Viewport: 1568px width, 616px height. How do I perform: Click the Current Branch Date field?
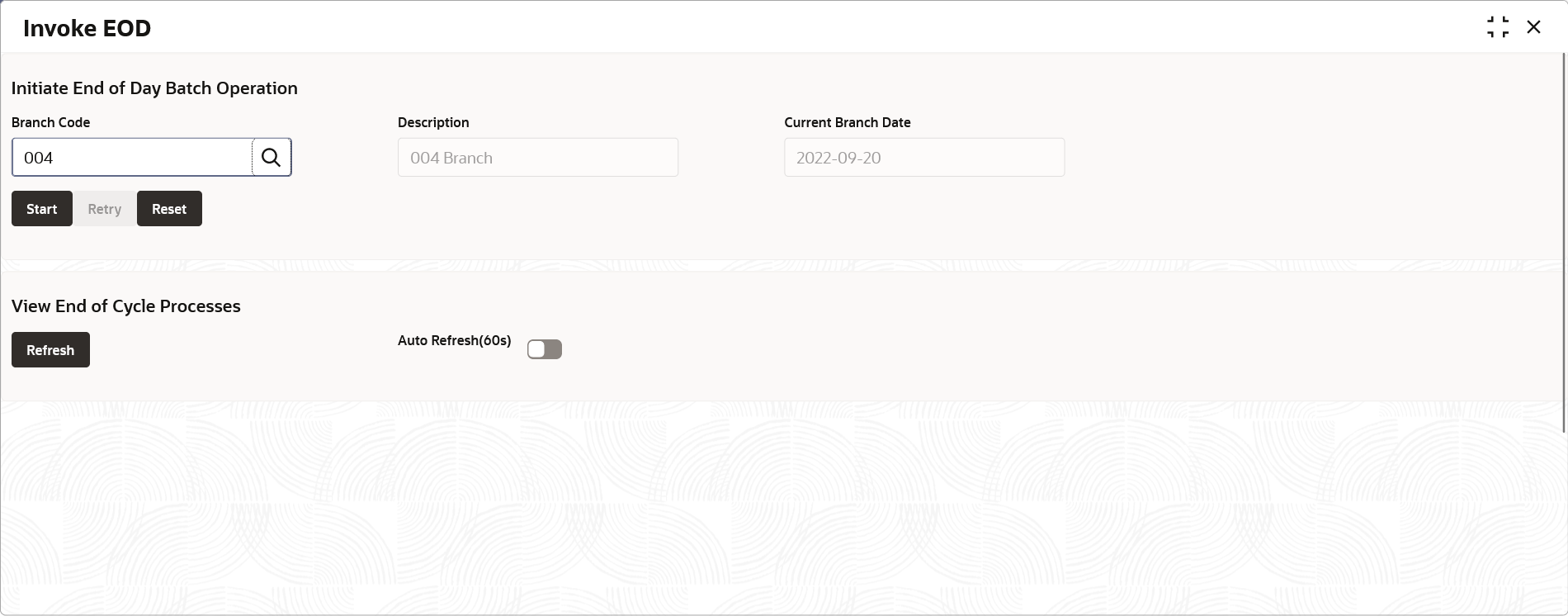click(x=924, y=157)
